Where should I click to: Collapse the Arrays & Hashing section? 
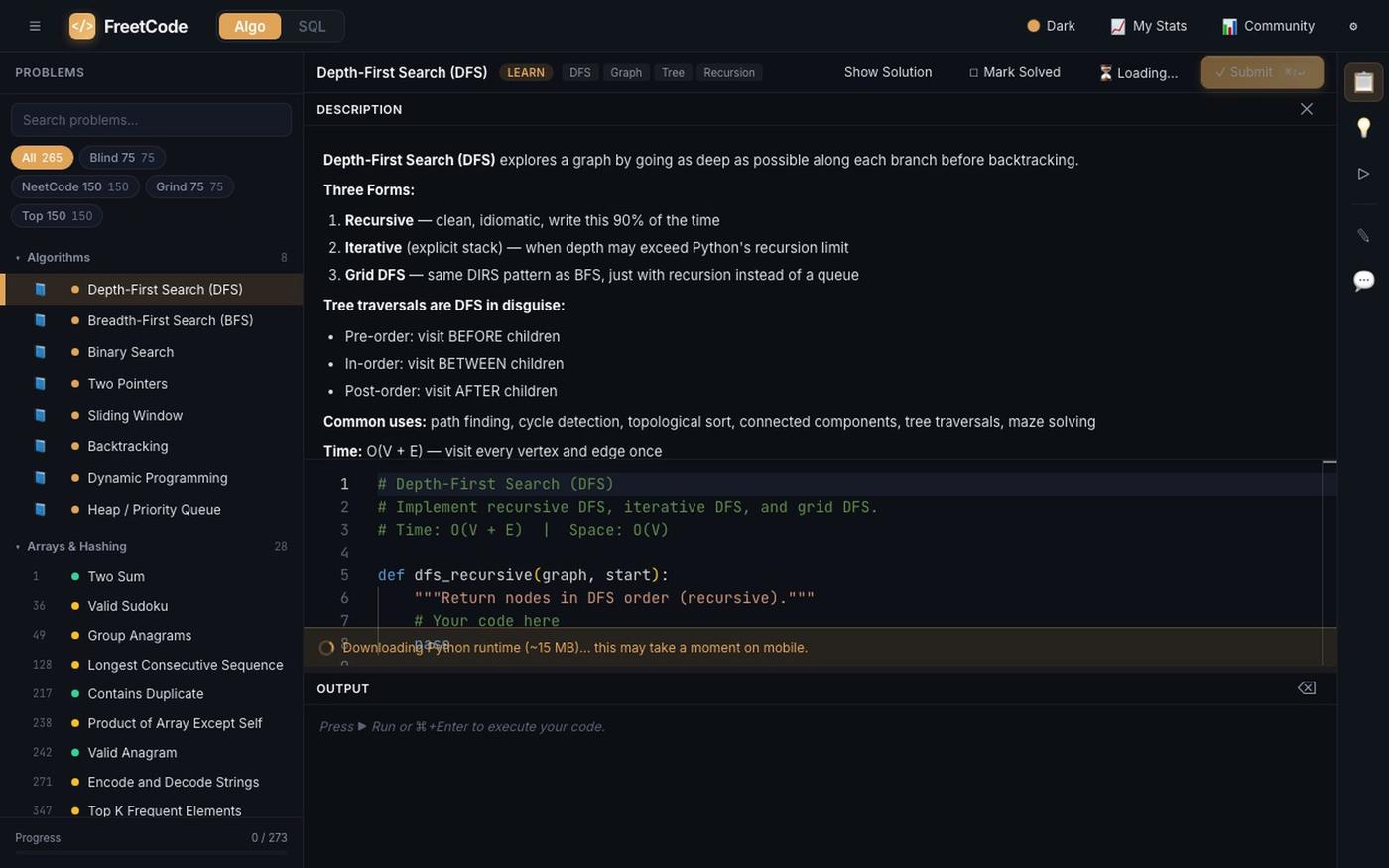[x=151, y=546]
